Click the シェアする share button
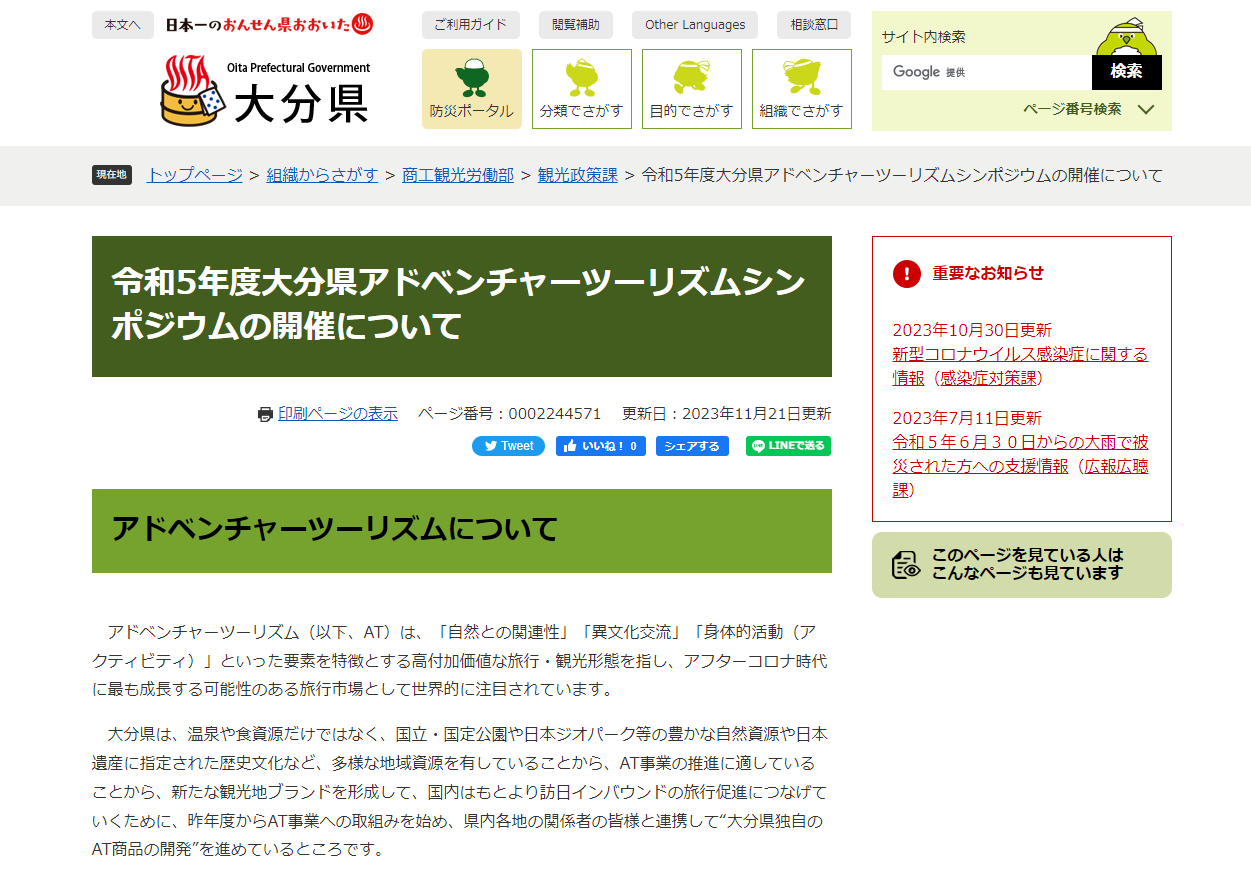Image resolution: width=1251 pixels, height=878 pixels. 692,446
